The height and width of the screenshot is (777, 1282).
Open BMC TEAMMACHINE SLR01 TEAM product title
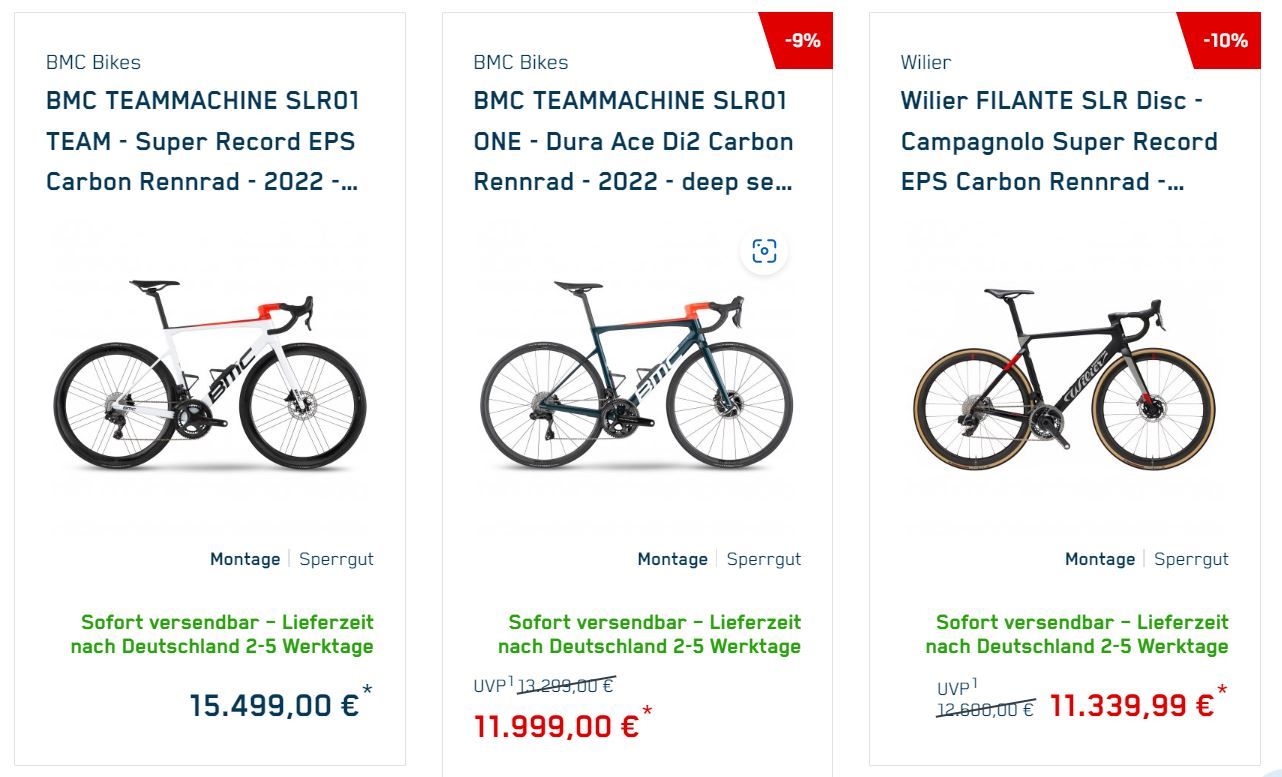pos(202,141)
